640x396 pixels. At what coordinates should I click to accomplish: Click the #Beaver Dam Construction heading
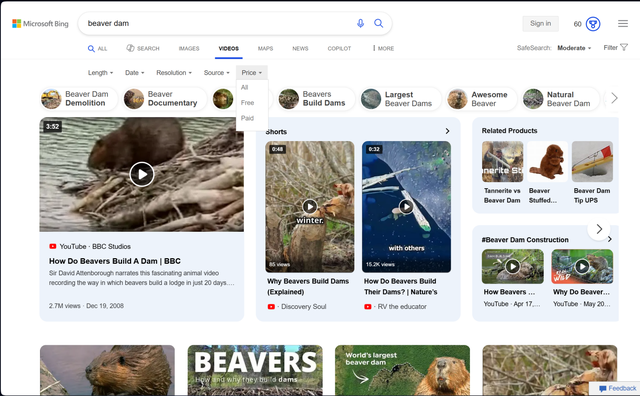[525, 240]
